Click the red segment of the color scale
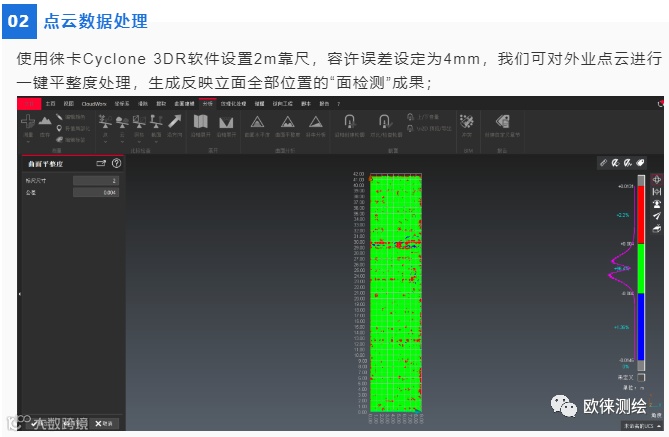 click(641, 215)
